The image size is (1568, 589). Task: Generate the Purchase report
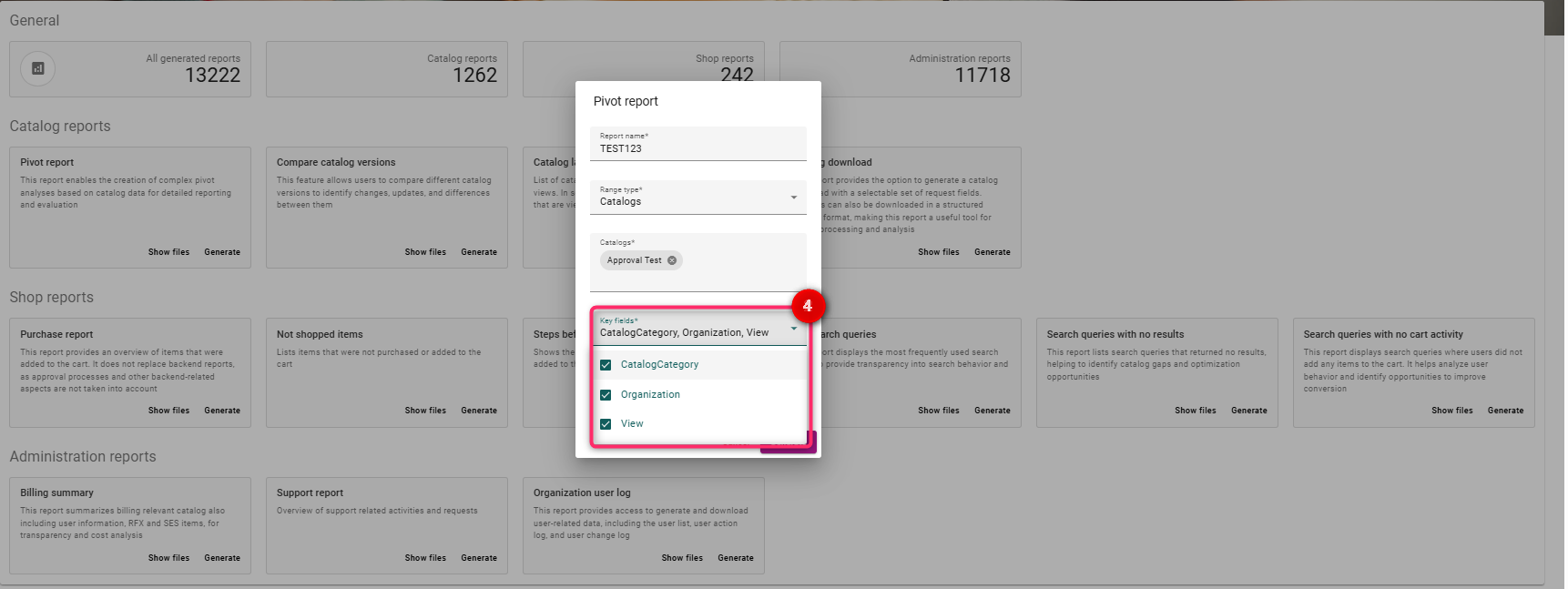[222, 411]
